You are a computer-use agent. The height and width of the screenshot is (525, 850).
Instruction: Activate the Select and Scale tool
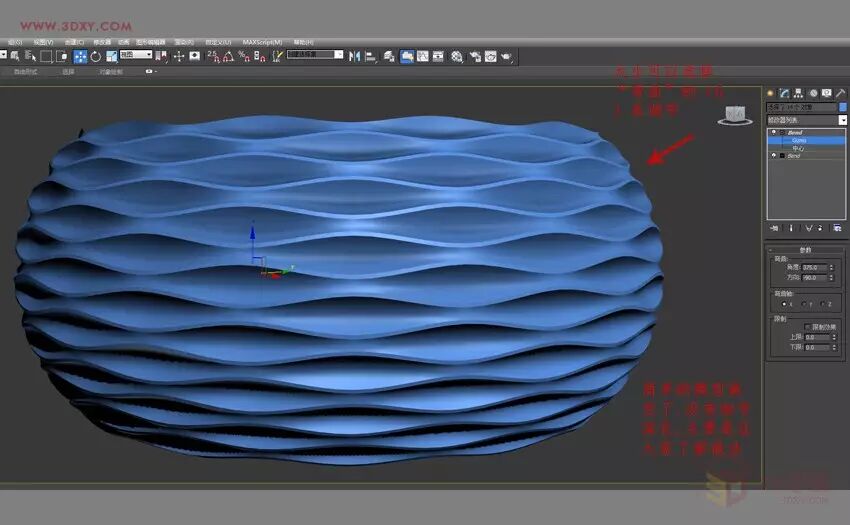coord(111,56)
